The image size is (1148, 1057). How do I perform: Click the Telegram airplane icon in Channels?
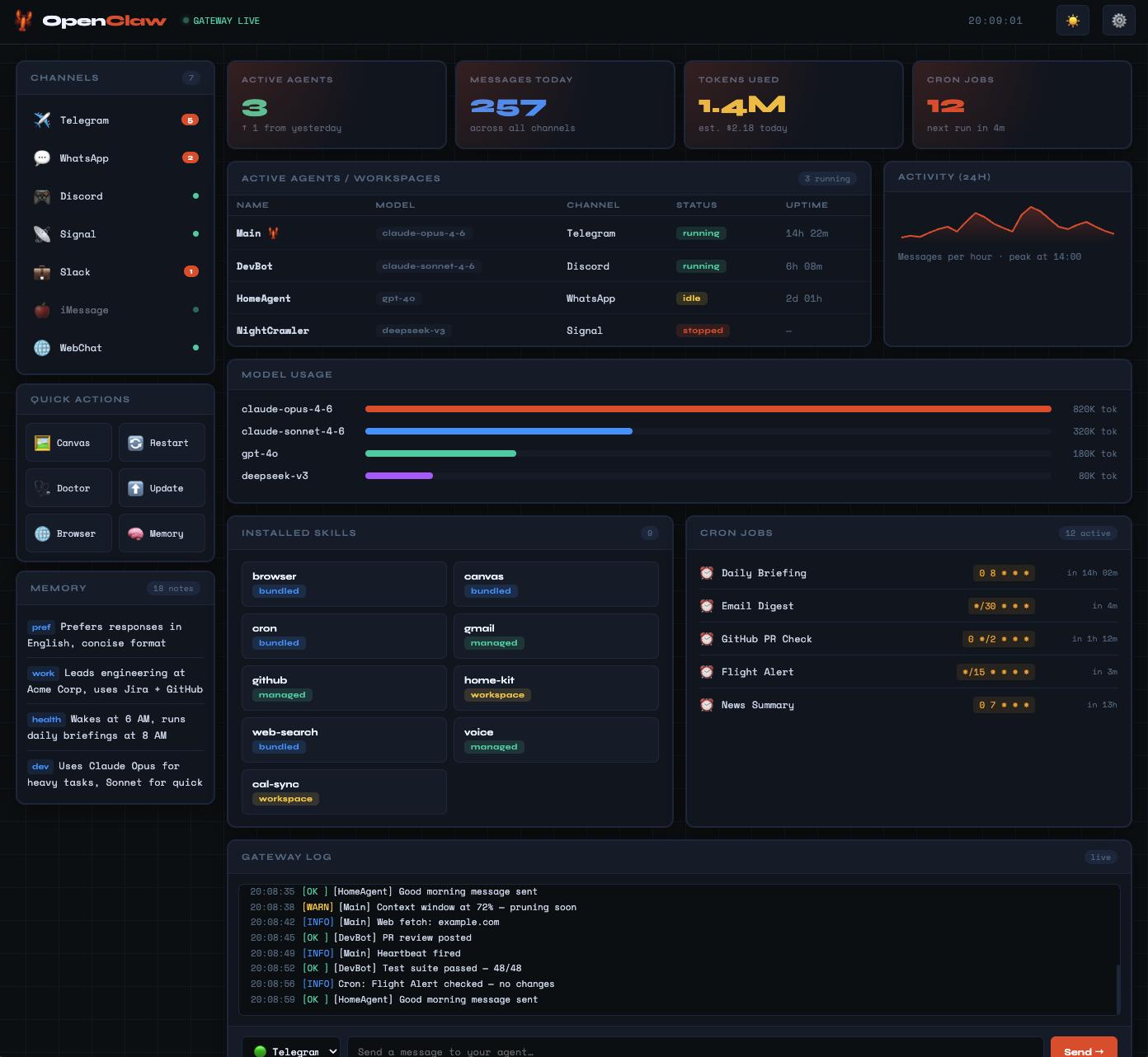point(42,120)
